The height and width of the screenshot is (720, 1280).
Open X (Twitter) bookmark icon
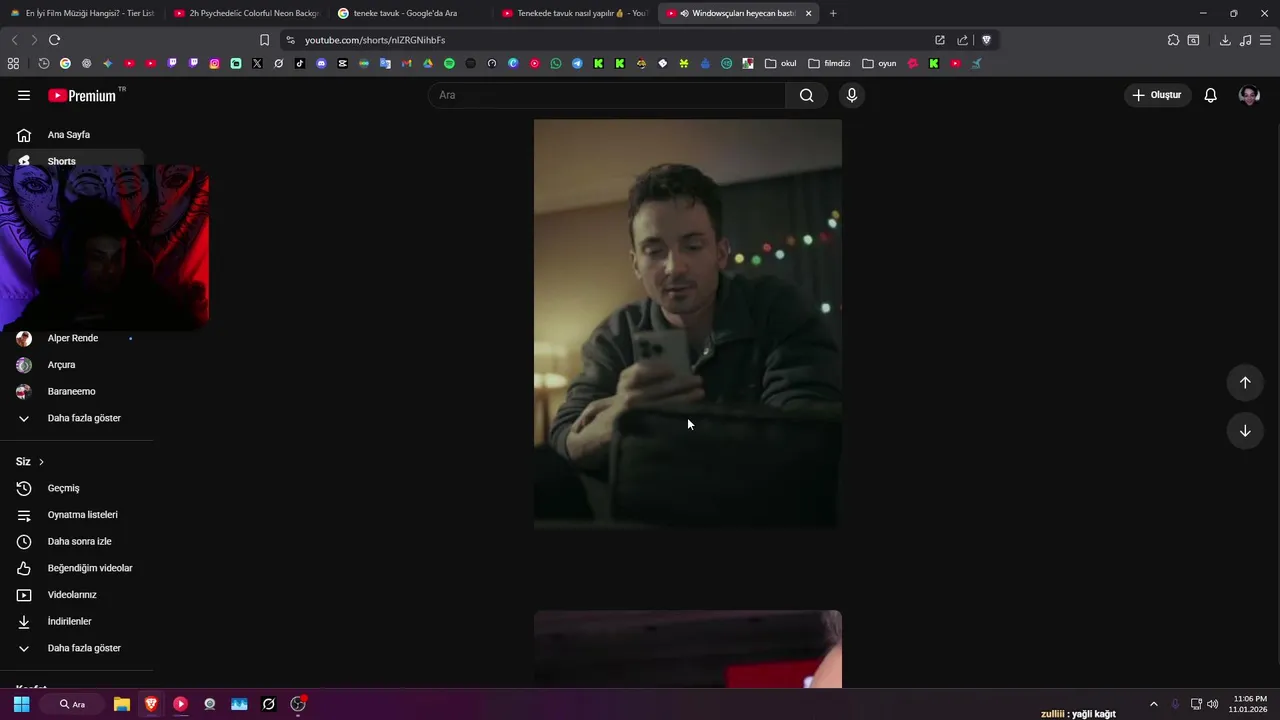point(257,63)
